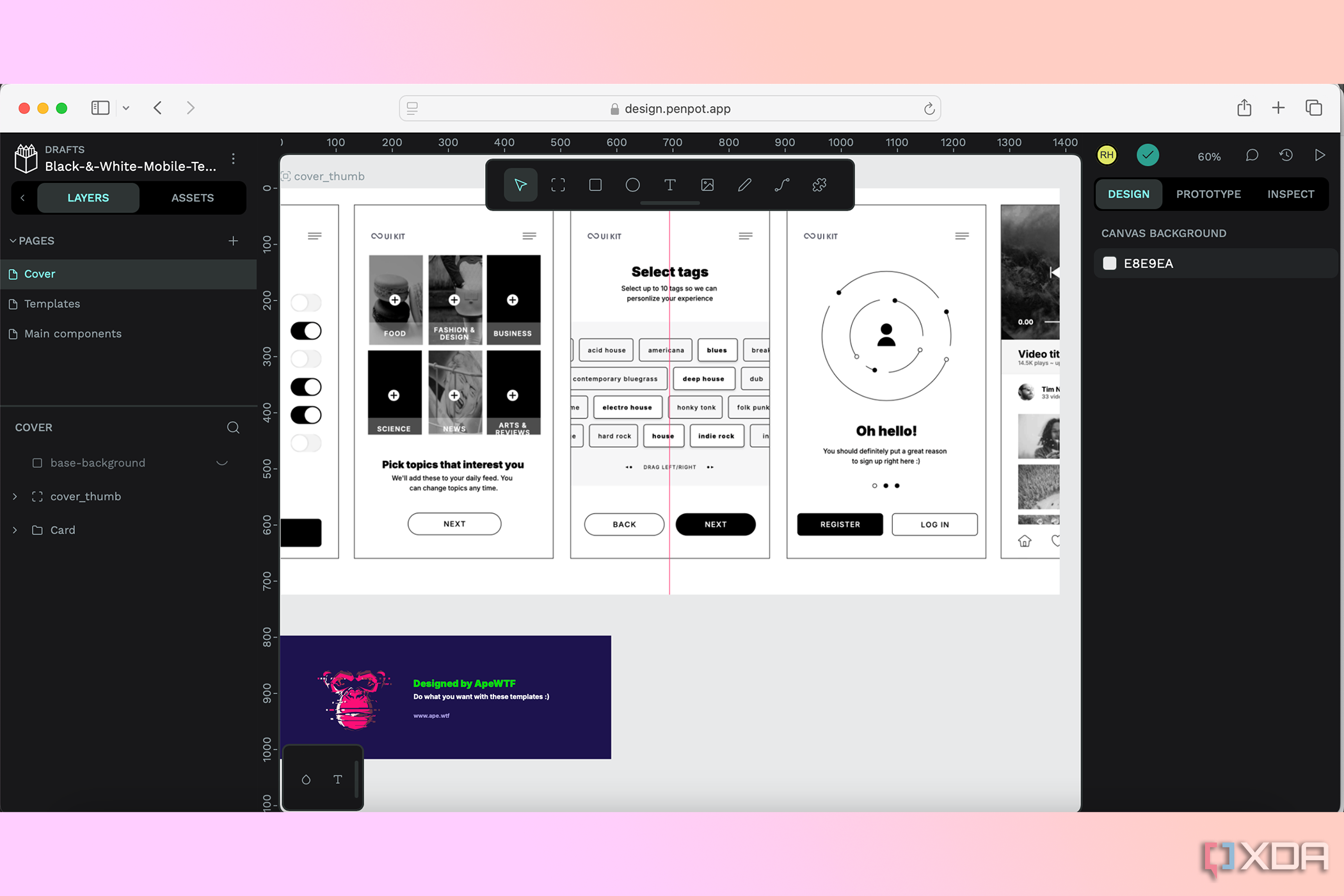The height and width of the screenshot is (896, 1344).
Task: Click the cover_thumb thumbnail in layers
Action: tap(86, 496)
